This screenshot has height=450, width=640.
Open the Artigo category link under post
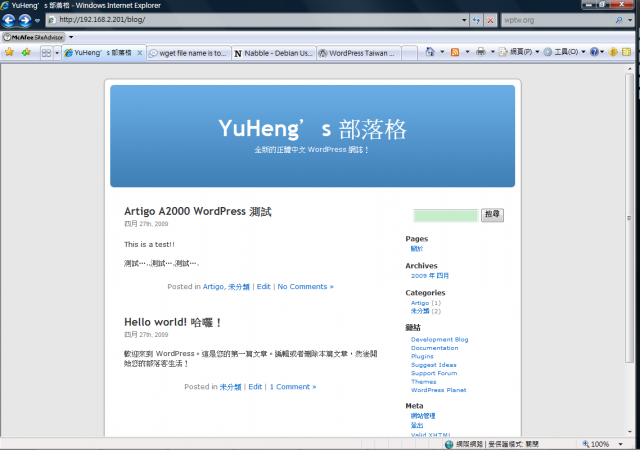pyautogui.click(x=213, y=287)
